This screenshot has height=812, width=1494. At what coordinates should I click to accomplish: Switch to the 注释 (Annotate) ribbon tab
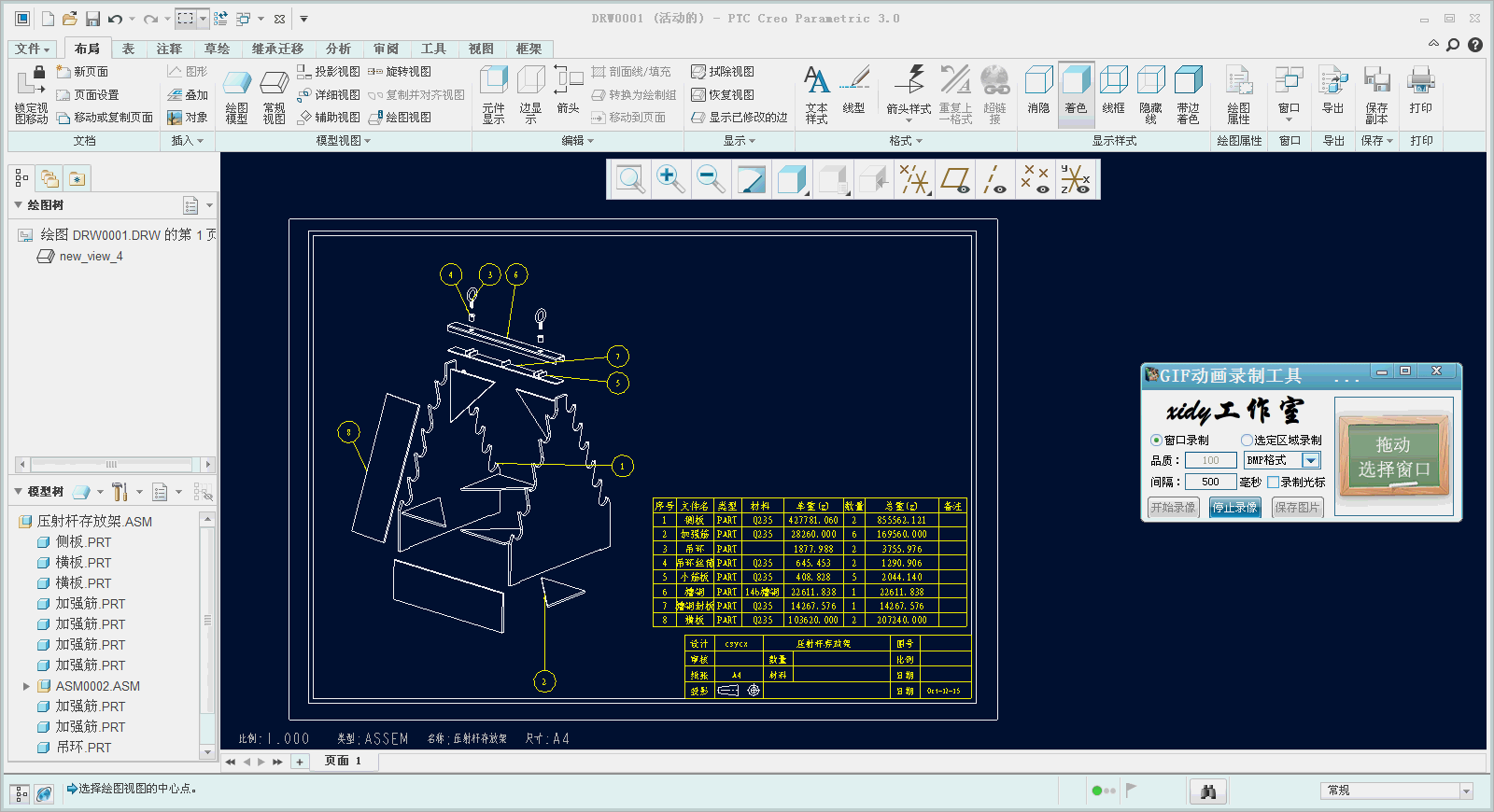169,49
